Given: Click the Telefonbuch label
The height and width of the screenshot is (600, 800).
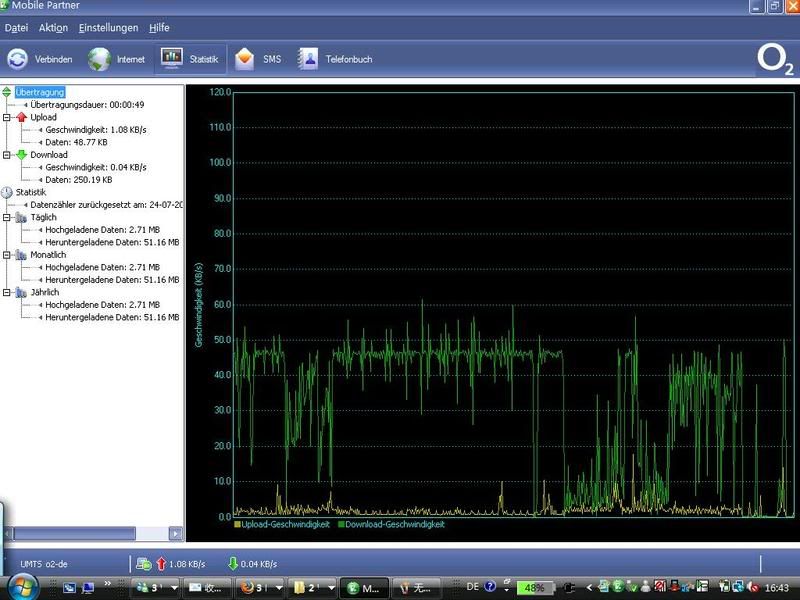Looking at the screenshot, I should pos(349,59).
